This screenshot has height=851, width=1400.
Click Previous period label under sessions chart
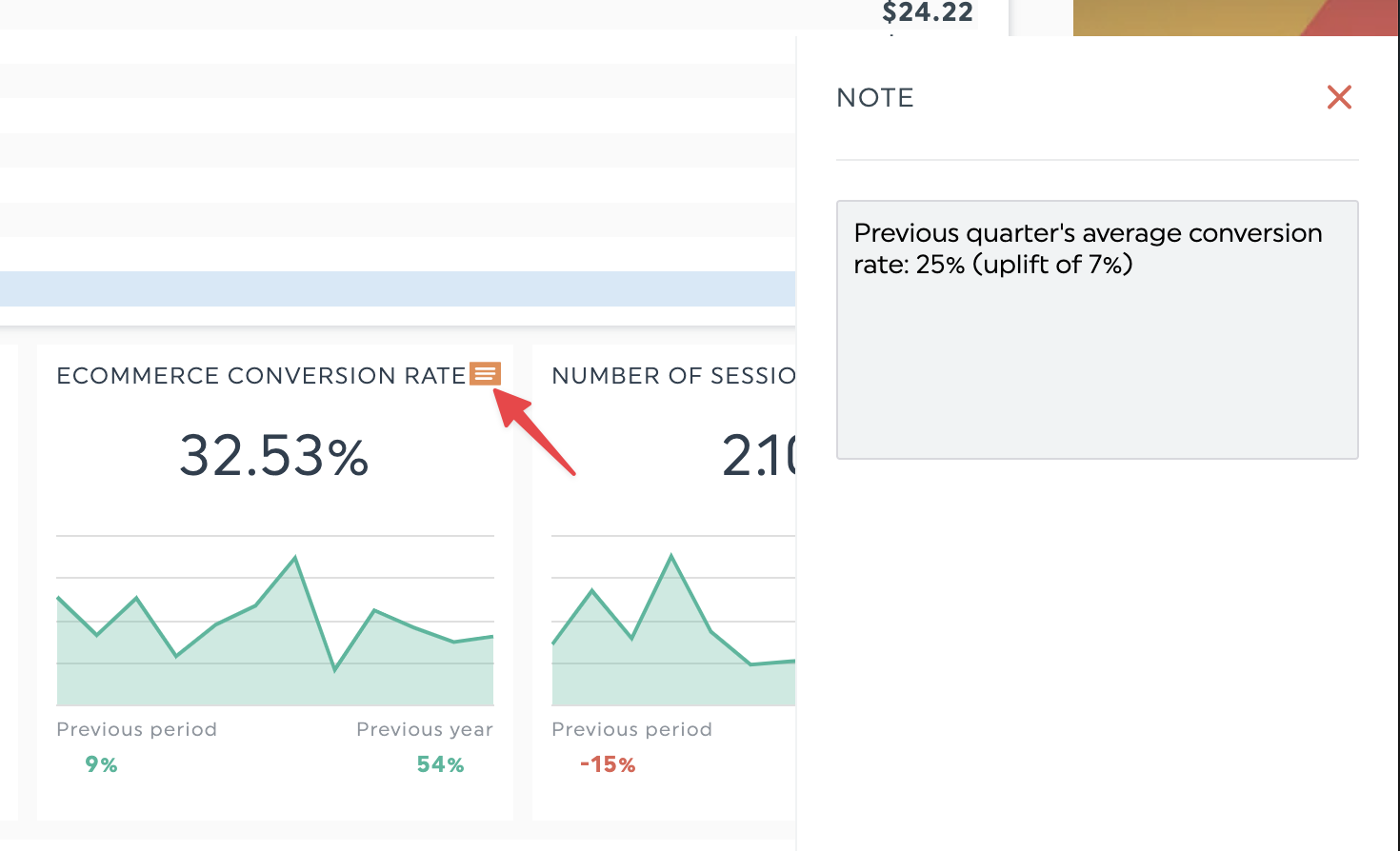pos(632,729)
